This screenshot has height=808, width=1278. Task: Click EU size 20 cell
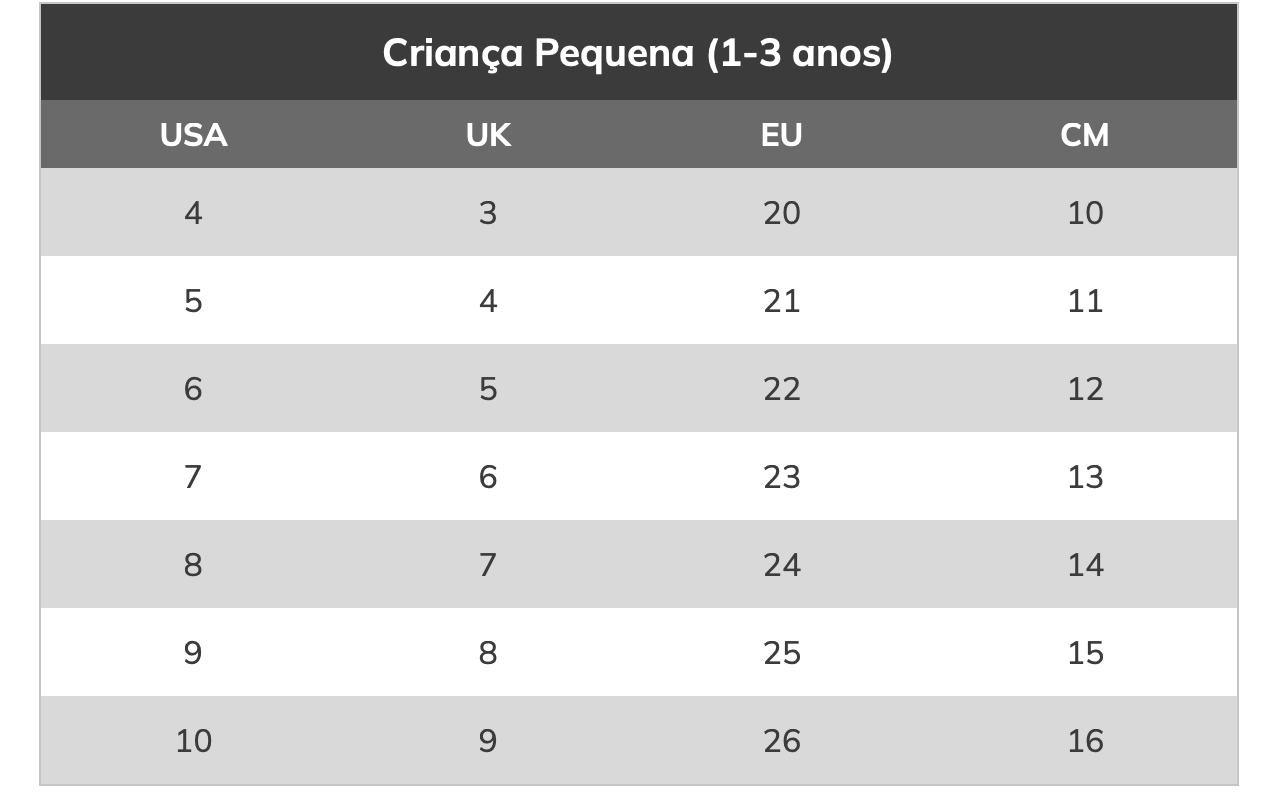click(781, 213)
